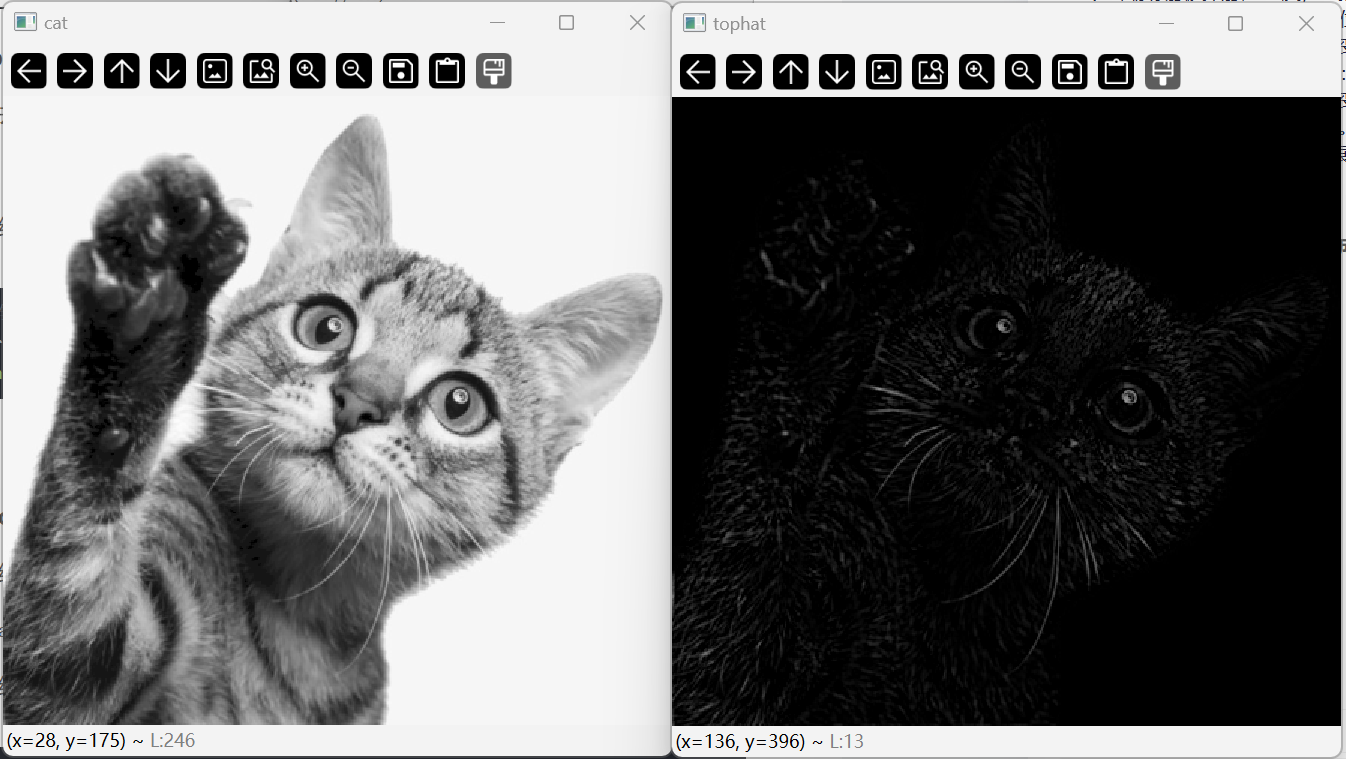The image size is (1346, 759).
Task: Pan down in tophat window
Action: (837, 72)
